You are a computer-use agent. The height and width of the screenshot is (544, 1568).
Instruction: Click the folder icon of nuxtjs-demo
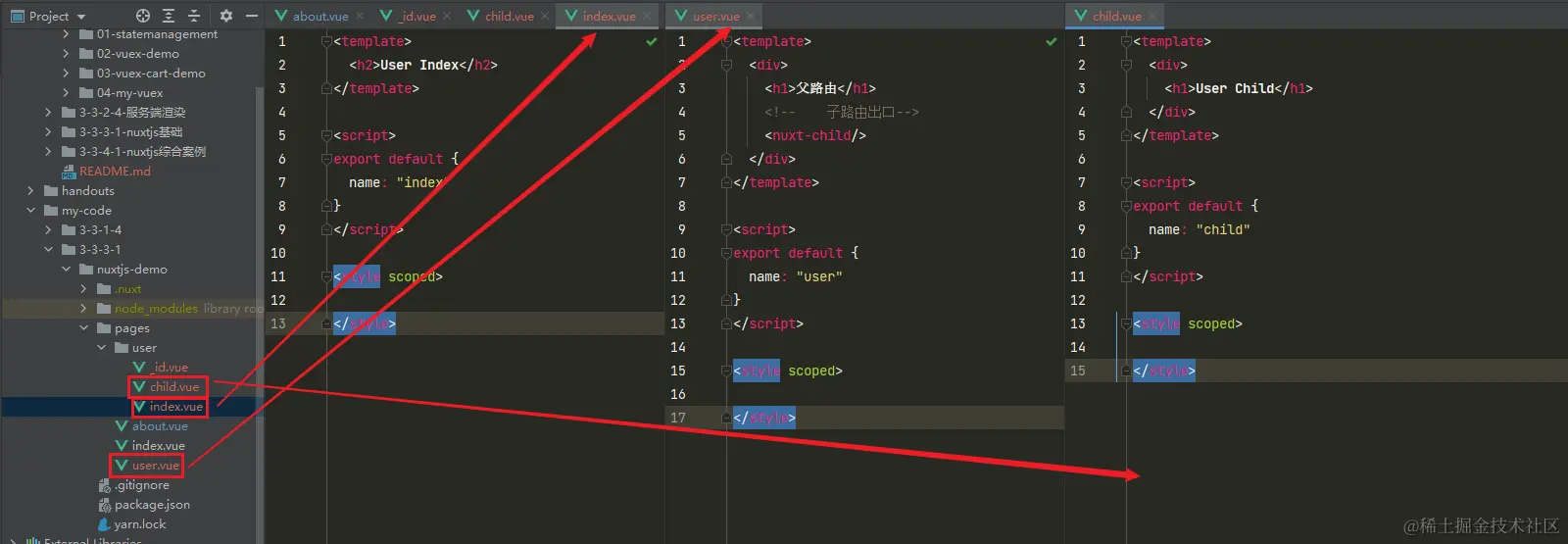(x=86, y=270)
